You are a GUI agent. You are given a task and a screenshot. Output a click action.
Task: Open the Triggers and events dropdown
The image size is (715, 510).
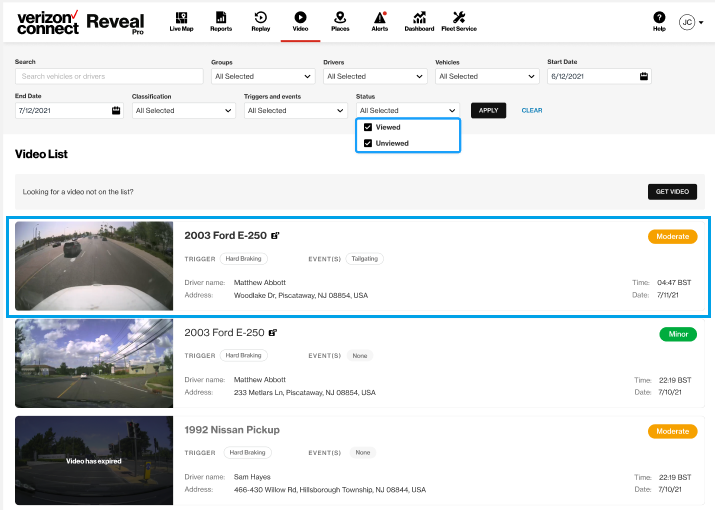point(291,111)
